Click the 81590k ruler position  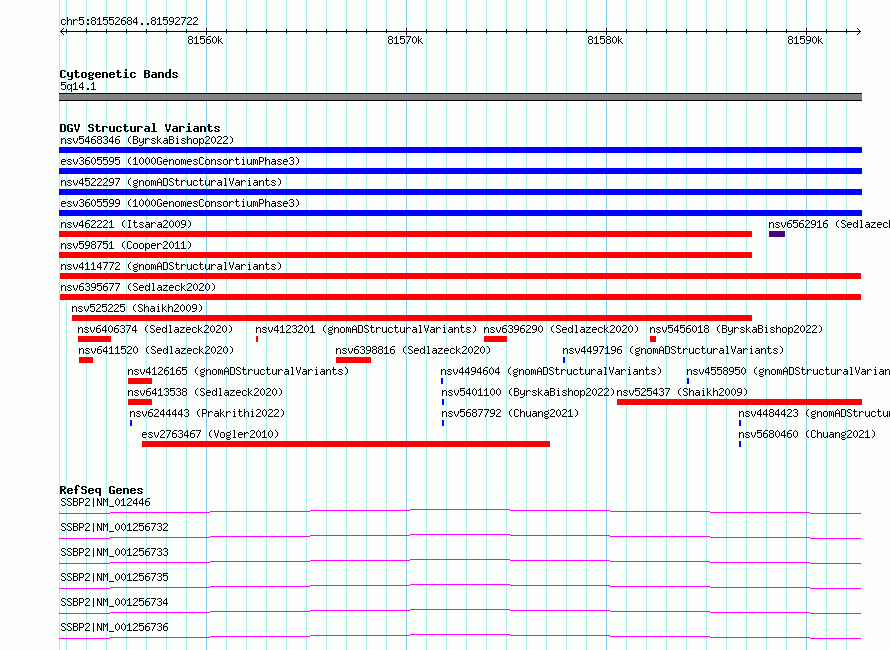point(805,40)
